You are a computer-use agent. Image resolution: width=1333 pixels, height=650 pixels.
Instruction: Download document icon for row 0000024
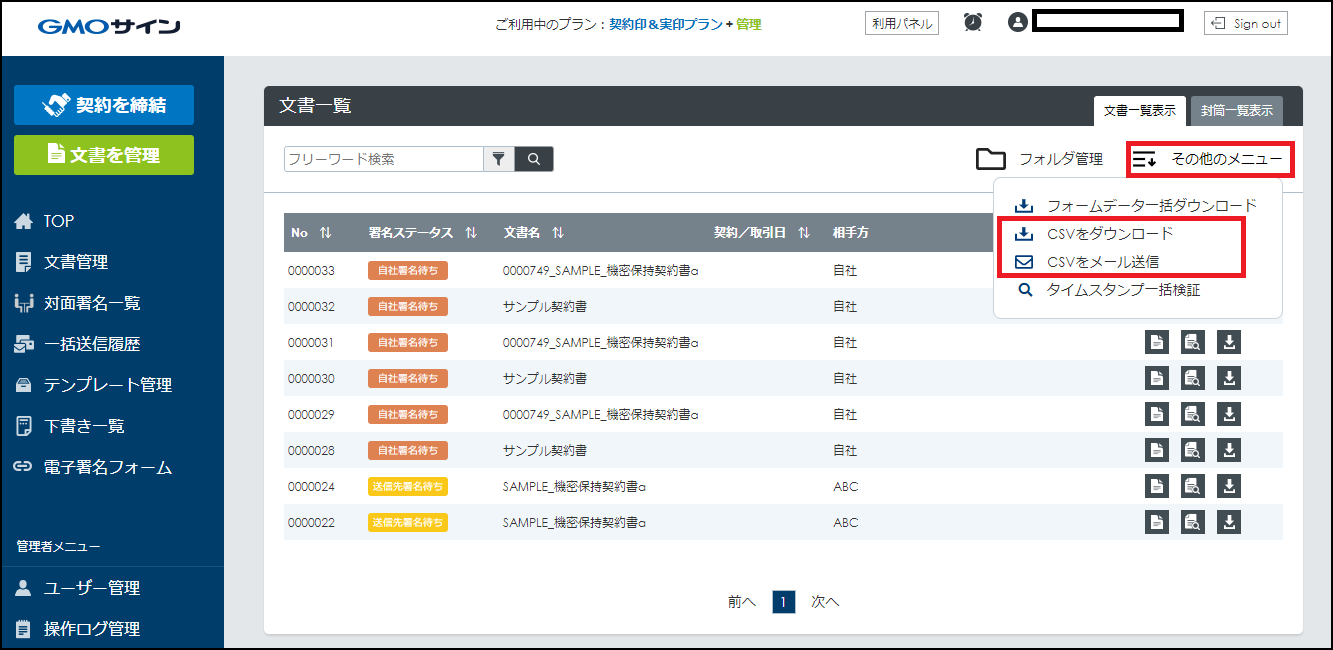(x=1229, y=487)
